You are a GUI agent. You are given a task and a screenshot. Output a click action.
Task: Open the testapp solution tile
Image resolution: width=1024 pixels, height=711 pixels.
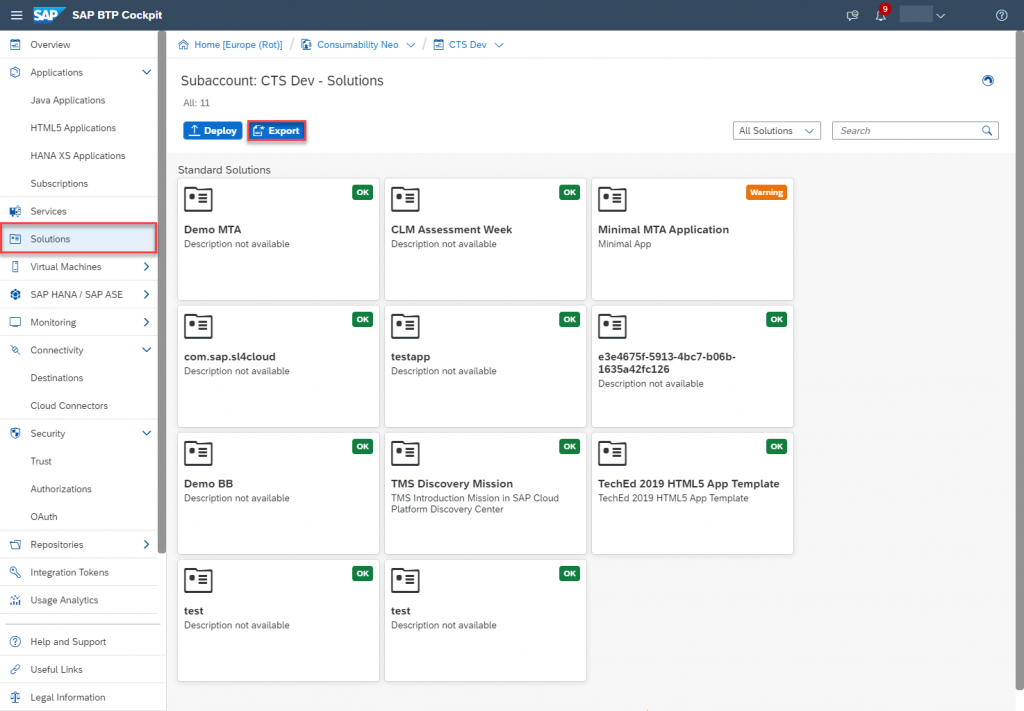coord(485,366)
